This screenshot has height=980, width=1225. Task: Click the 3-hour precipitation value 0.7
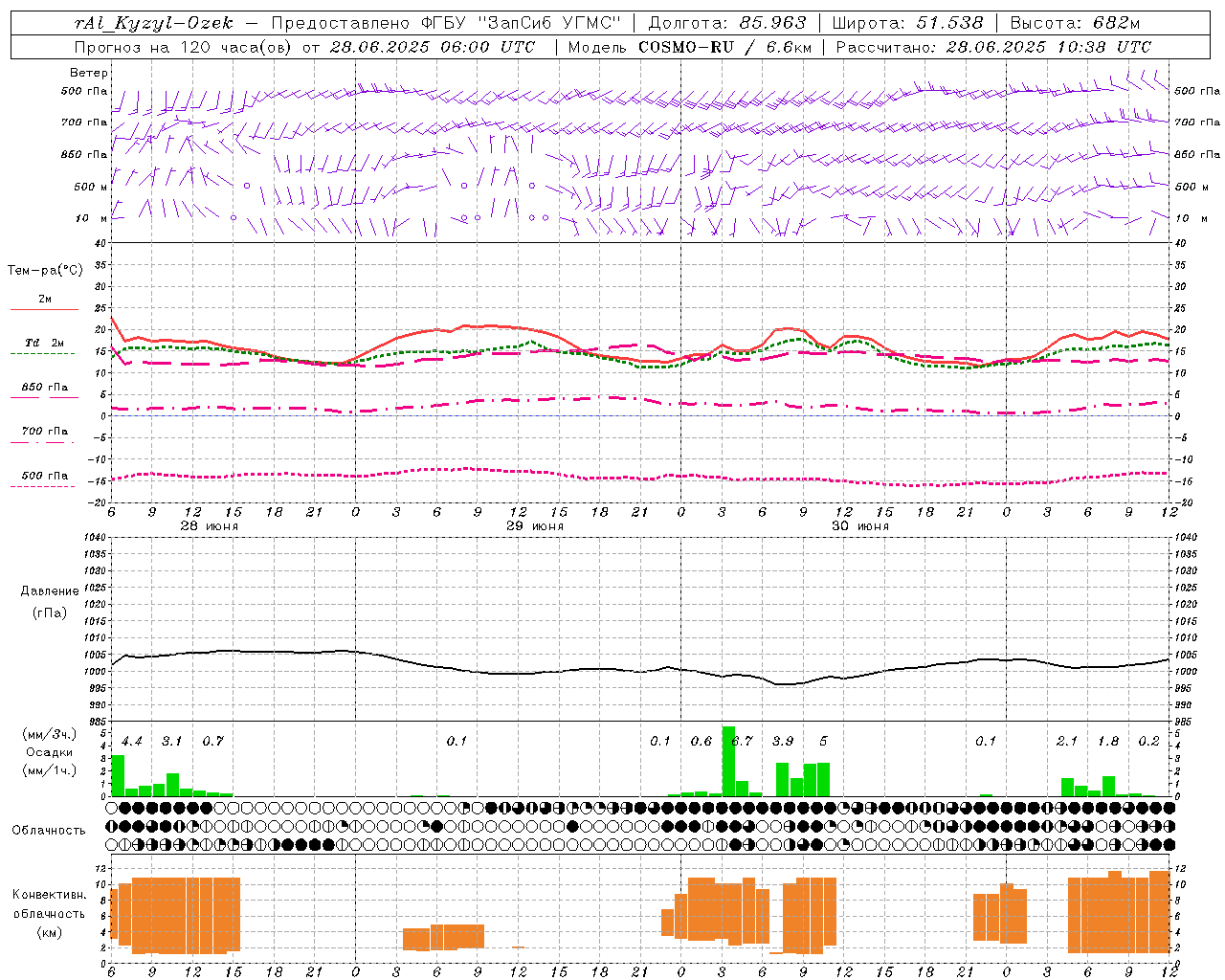tap(212, 742)
